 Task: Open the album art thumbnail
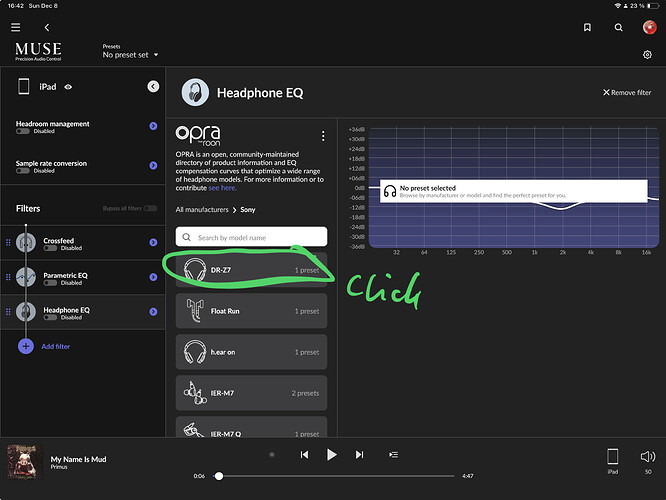click(25, 462)
